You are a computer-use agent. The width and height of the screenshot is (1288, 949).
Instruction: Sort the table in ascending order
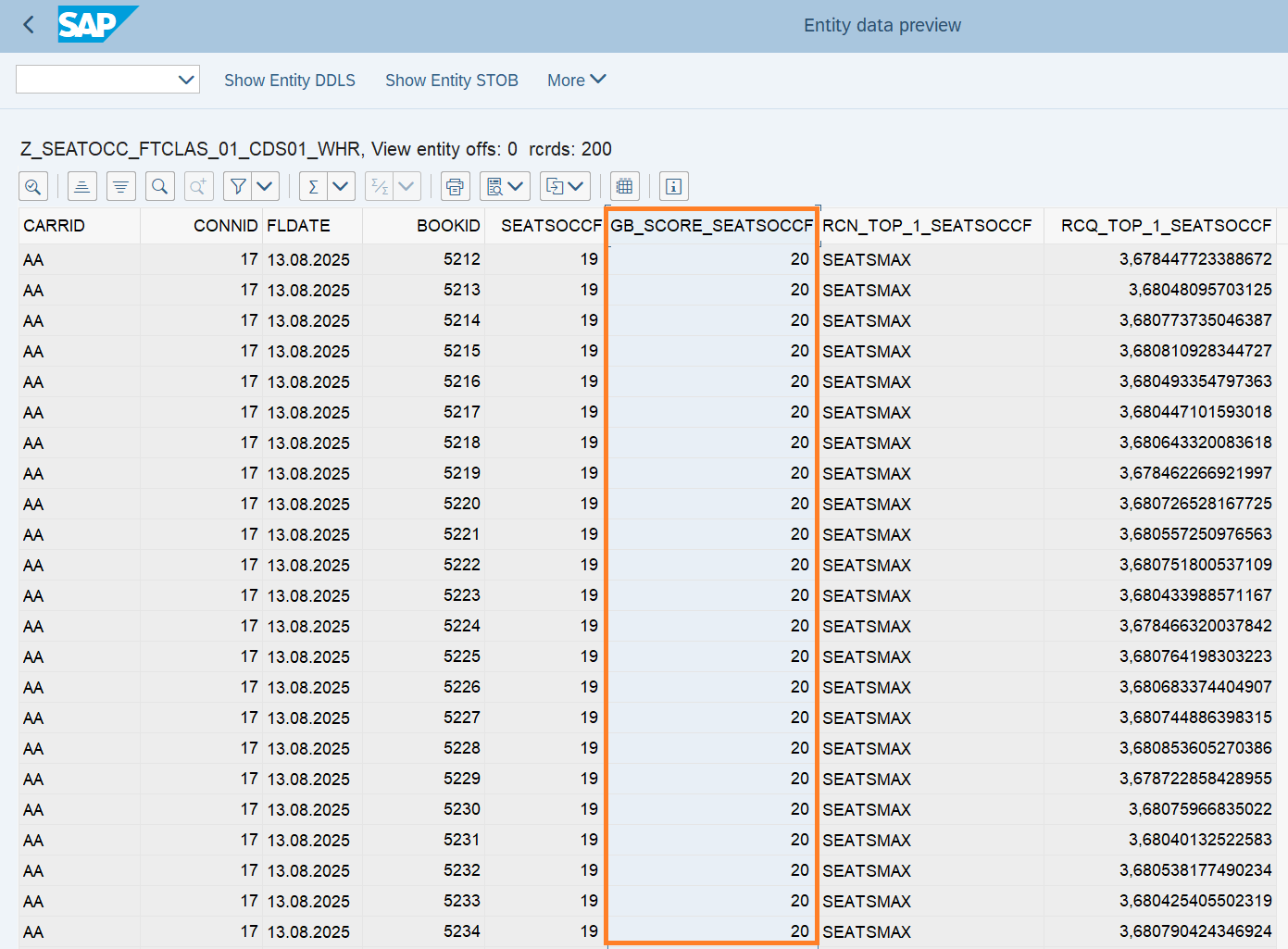coord(81,187)
